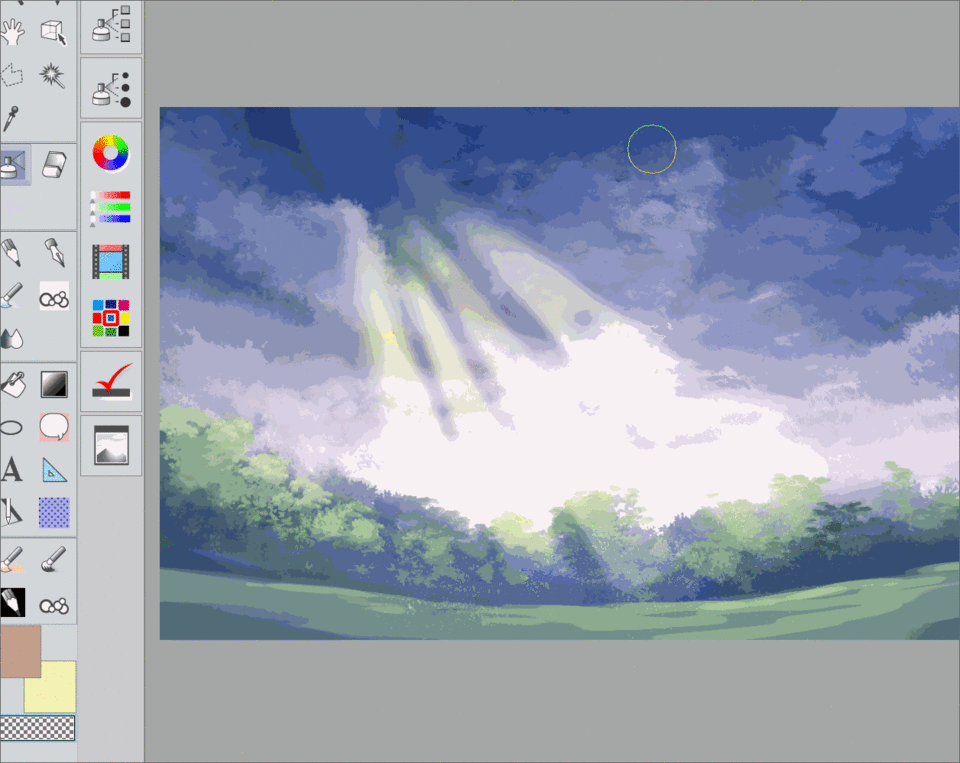Select the watercolor Brush tool

[x=12, y=296]
